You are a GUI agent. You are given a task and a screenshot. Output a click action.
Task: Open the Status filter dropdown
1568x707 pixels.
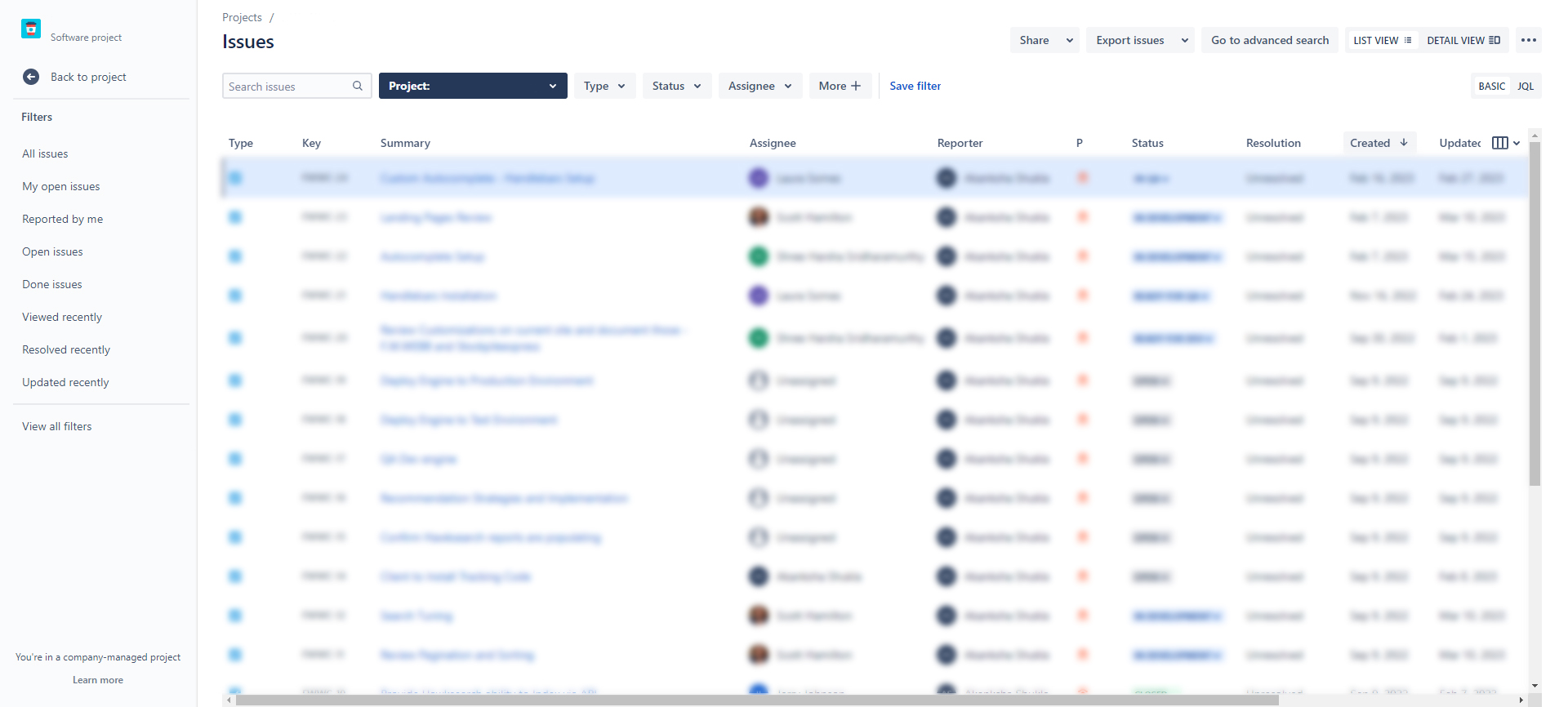tap(677, 86)
